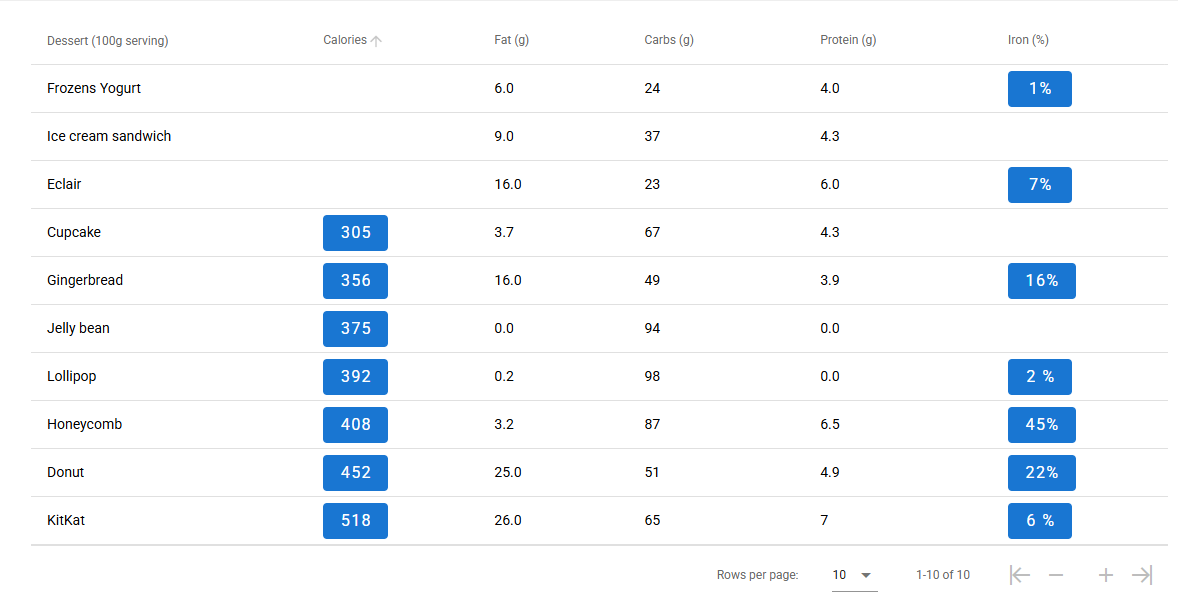
Task: Sort by Fat (g) column header
Action: coord(512,40)
